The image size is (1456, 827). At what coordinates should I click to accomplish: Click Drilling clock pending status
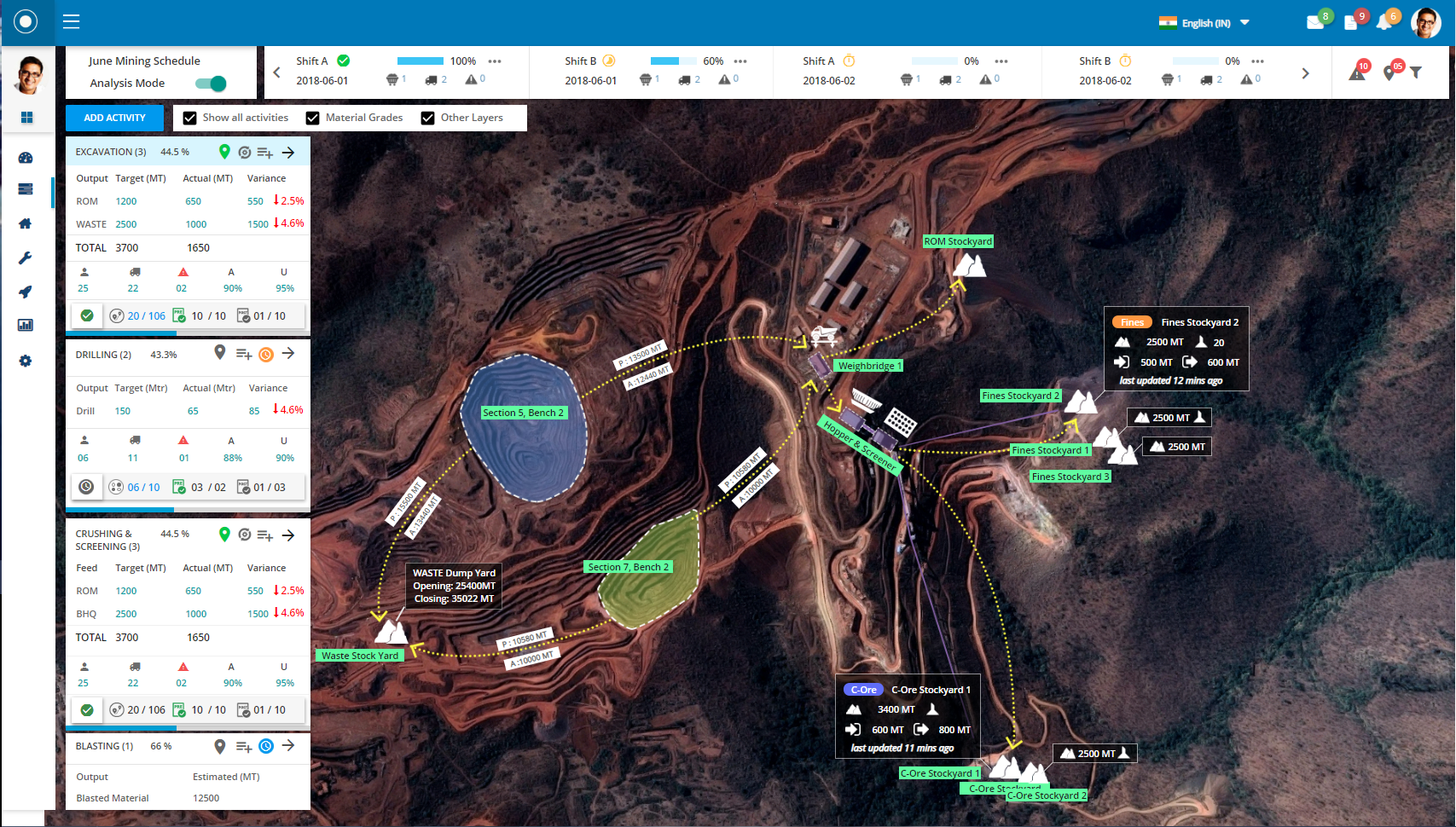pyautogui.click(x=87, y=487)
